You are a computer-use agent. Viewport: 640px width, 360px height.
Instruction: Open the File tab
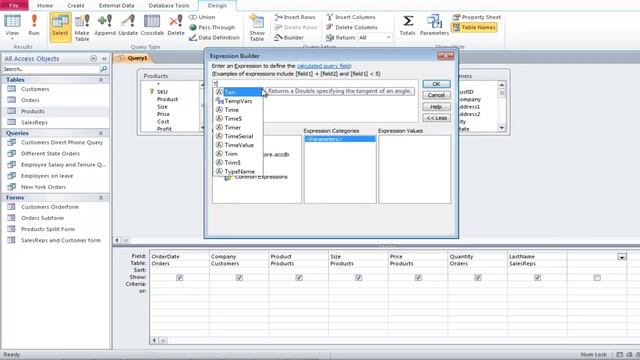[14, 5]
